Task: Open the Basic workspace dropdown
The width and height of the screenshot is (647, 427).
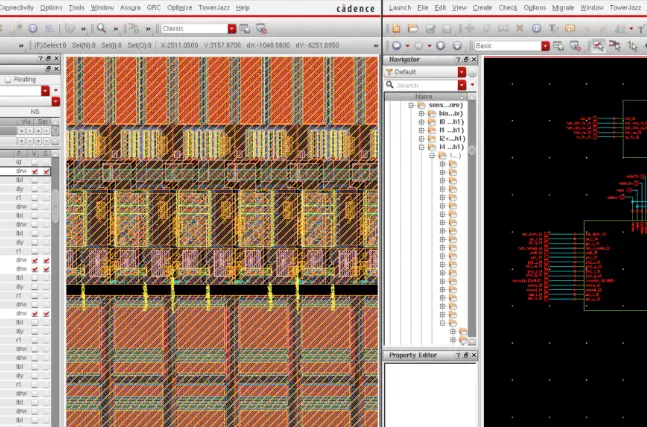Action: (545, 46)
